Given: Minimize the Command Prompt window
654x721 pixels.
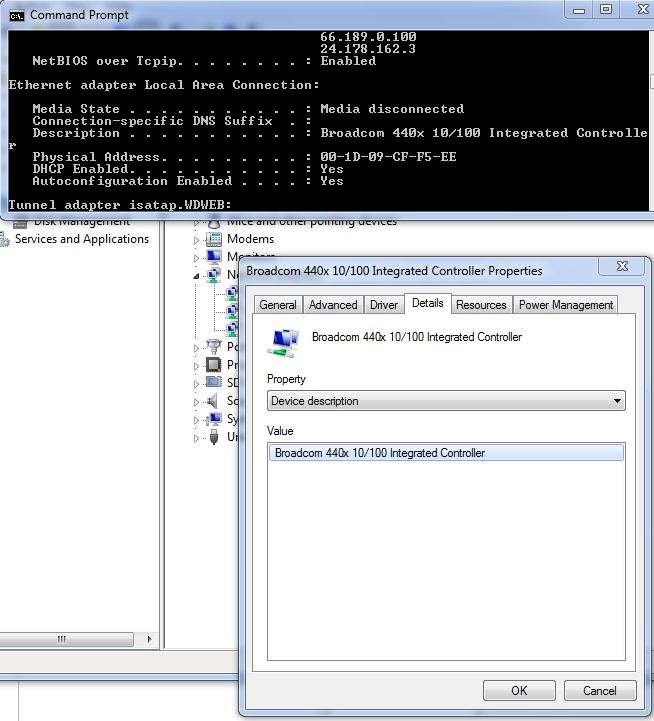Looking at the screenshot, I should tap(579, 10).
